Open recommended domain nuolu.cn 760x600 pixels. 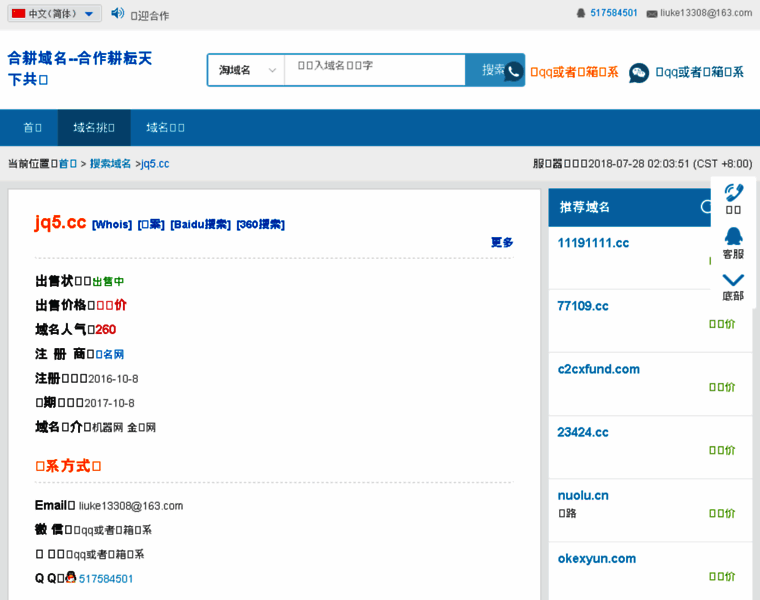point(583,495)
